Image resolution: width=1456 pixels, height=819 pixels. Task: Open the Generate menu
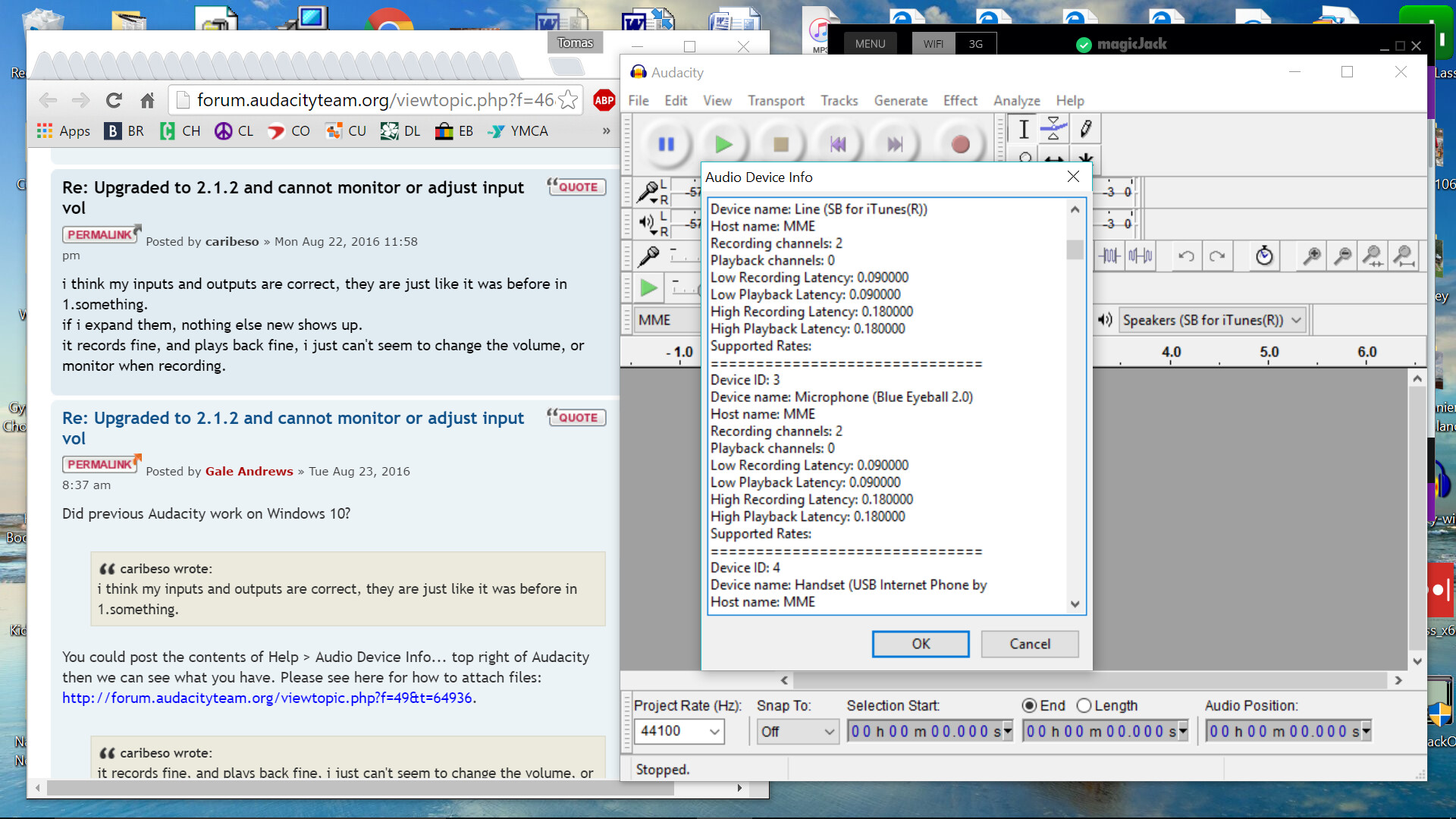(901, 101)
